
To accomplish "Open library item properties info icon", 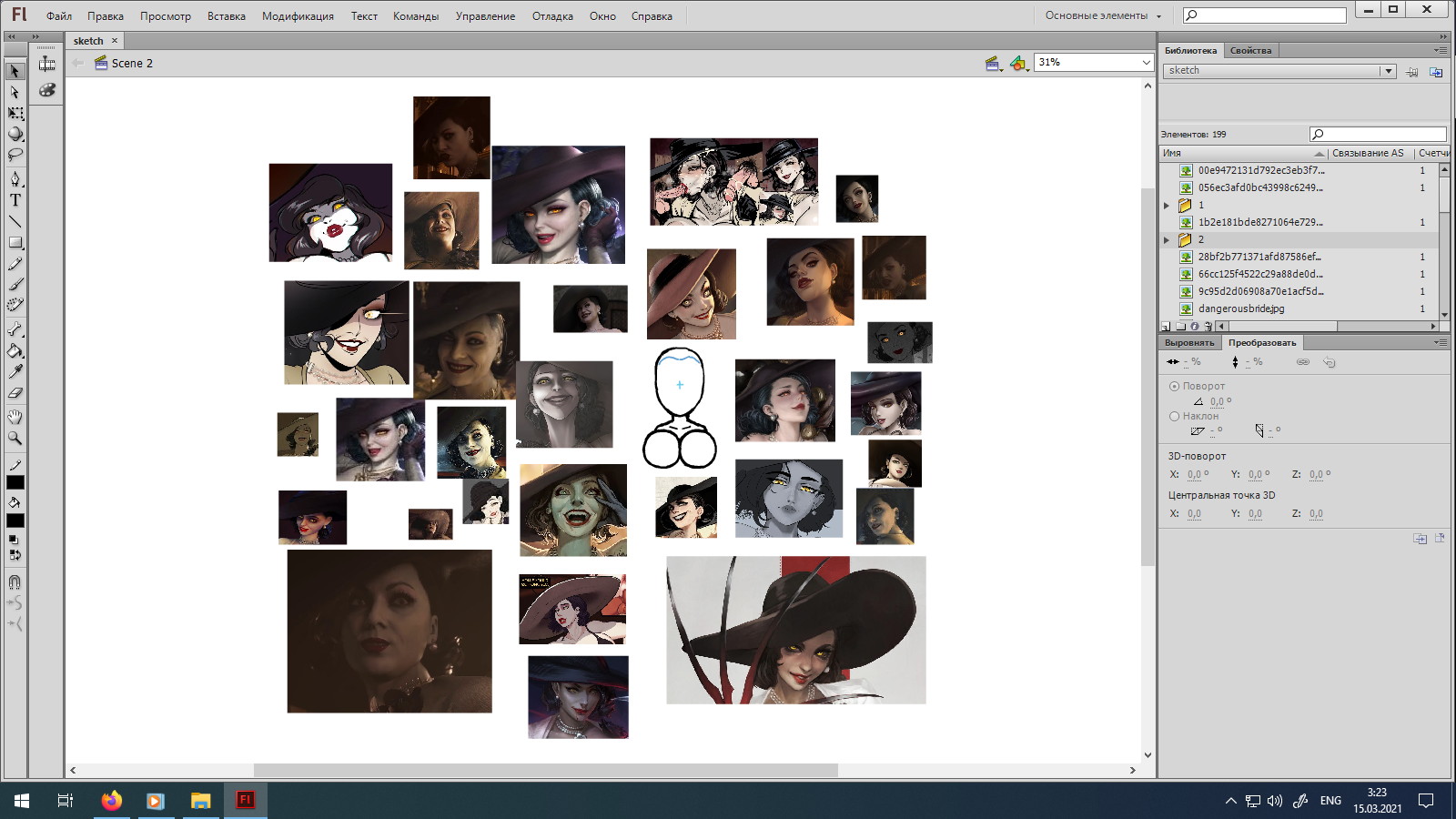I will [x=1195, y=326].
